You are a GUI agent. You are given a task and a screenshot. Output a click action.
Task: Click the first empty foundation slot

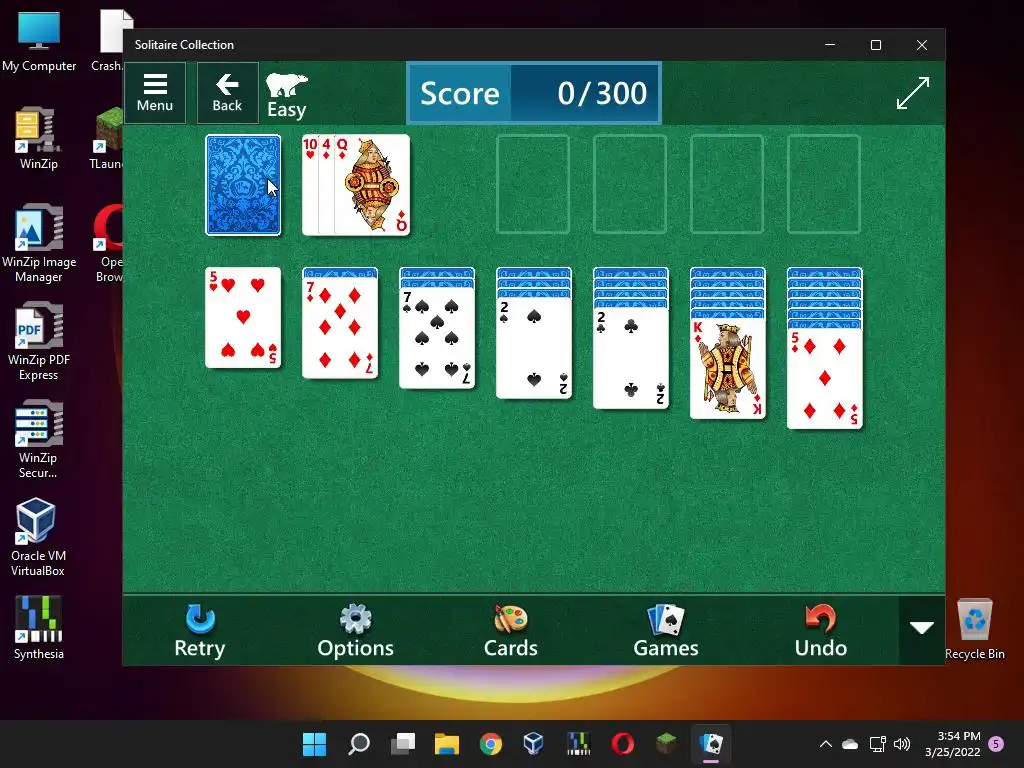pos(533,184)
